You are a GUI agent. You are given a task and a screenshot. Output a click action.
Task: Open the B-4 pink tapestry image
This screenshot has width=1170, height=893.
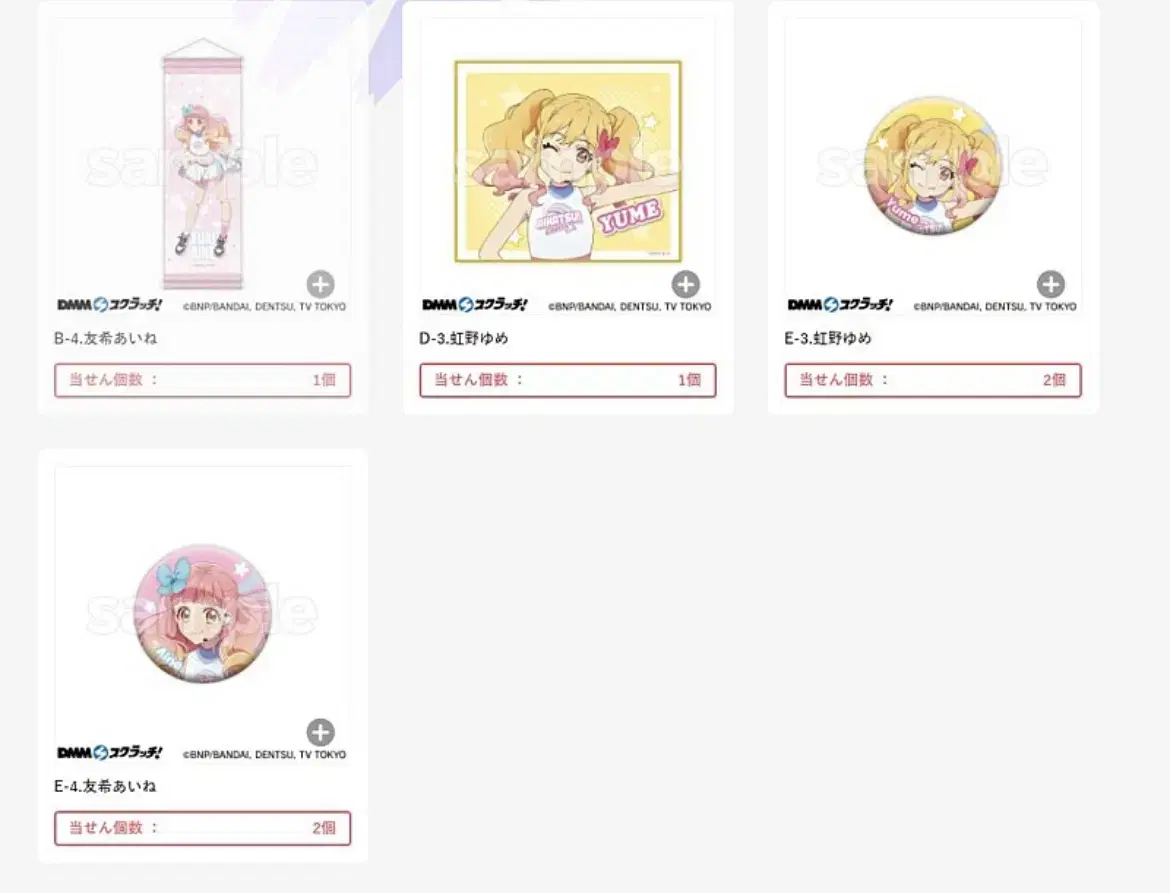(x=203, y=163)
